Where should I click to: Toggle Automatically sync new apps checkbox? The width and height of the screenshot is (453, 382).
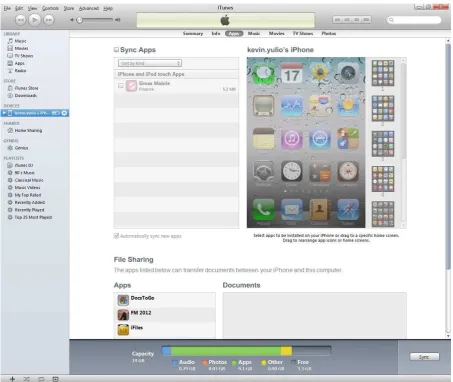[116, 236]
